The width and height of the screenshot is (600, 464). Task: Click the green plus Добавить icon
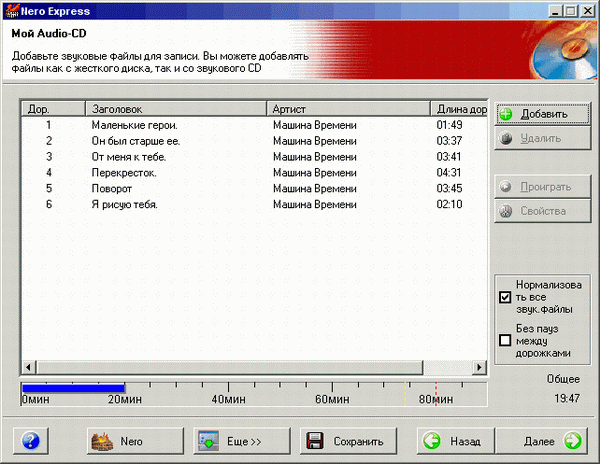(x=506, y=114)
